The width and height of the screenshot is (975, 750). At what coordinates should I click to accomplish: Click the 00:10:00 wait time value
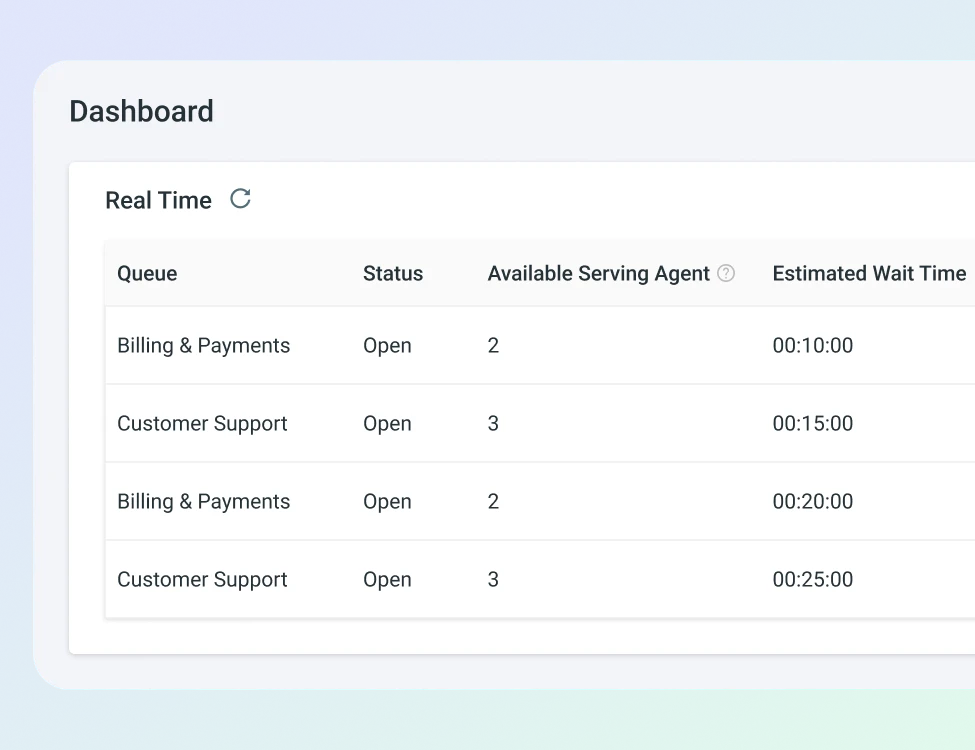pyautogui.click(x=812, y=345)
